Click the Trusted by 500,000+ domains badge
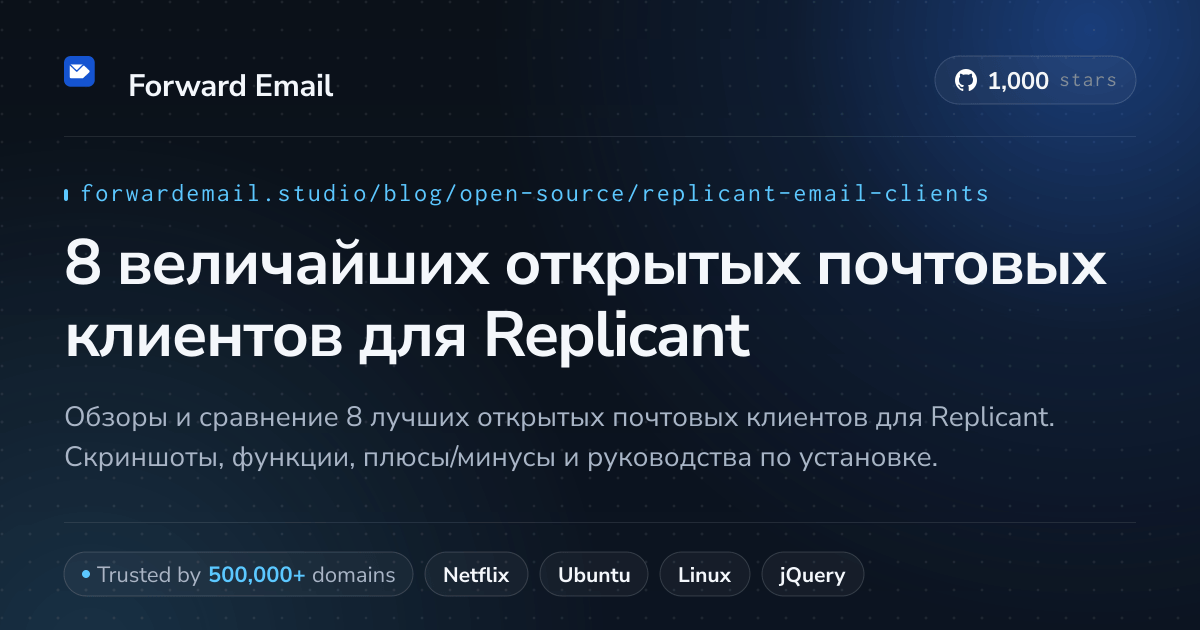Image resolution: width=1200 pixels, height=630 pixels. (x=238, y=575)
